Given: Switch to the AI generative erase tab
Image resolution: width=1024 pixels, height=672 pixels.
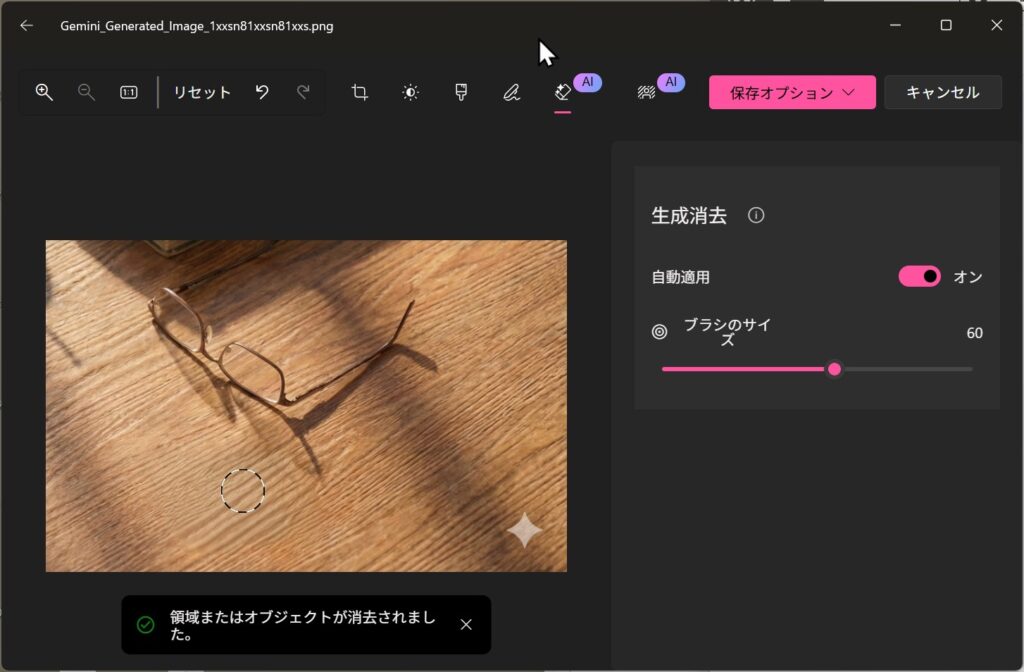Looking at the screenshot, I should point(563,92).
